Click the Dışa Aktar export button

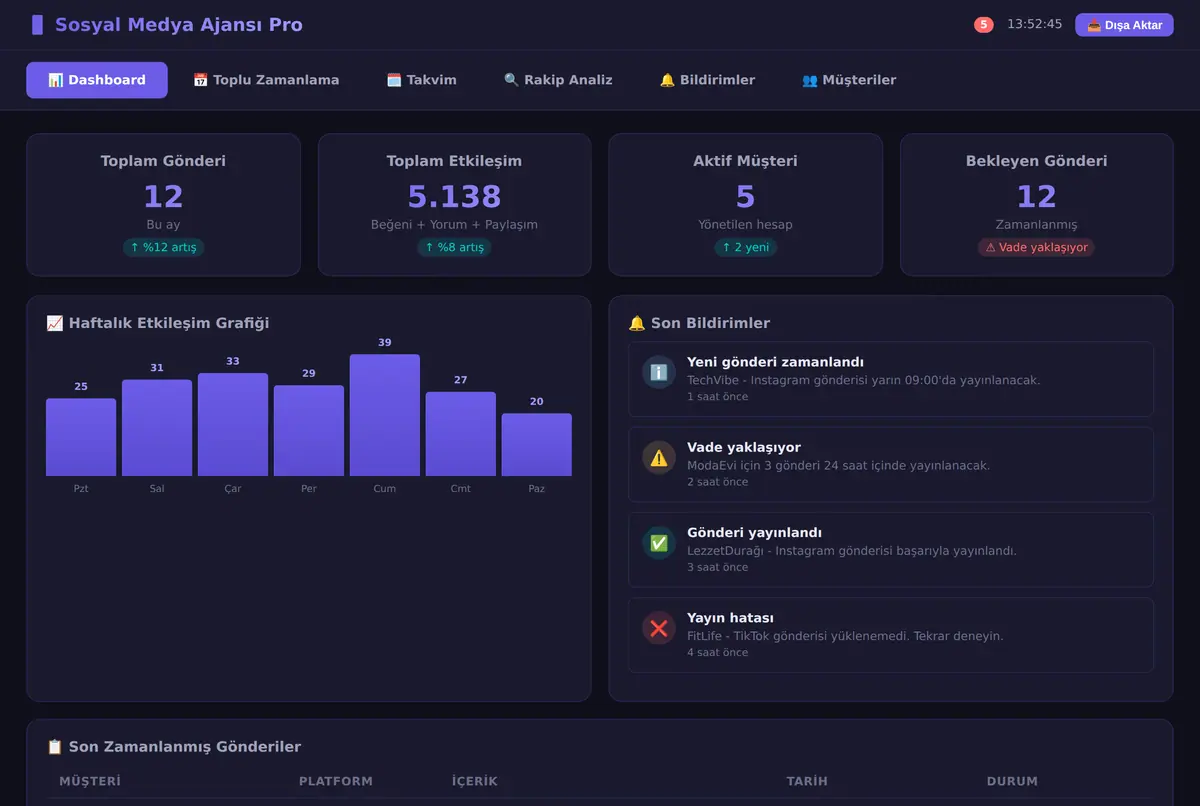pyautogui.click(x=1124, y=25)
